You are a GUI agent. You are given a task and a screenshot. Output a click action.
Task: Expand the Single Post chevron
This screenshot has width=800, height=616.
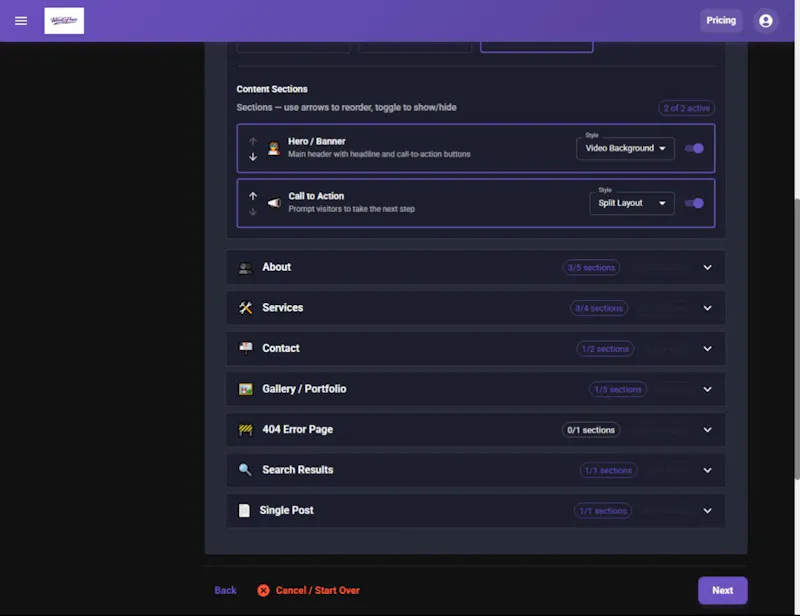(707, 510)
